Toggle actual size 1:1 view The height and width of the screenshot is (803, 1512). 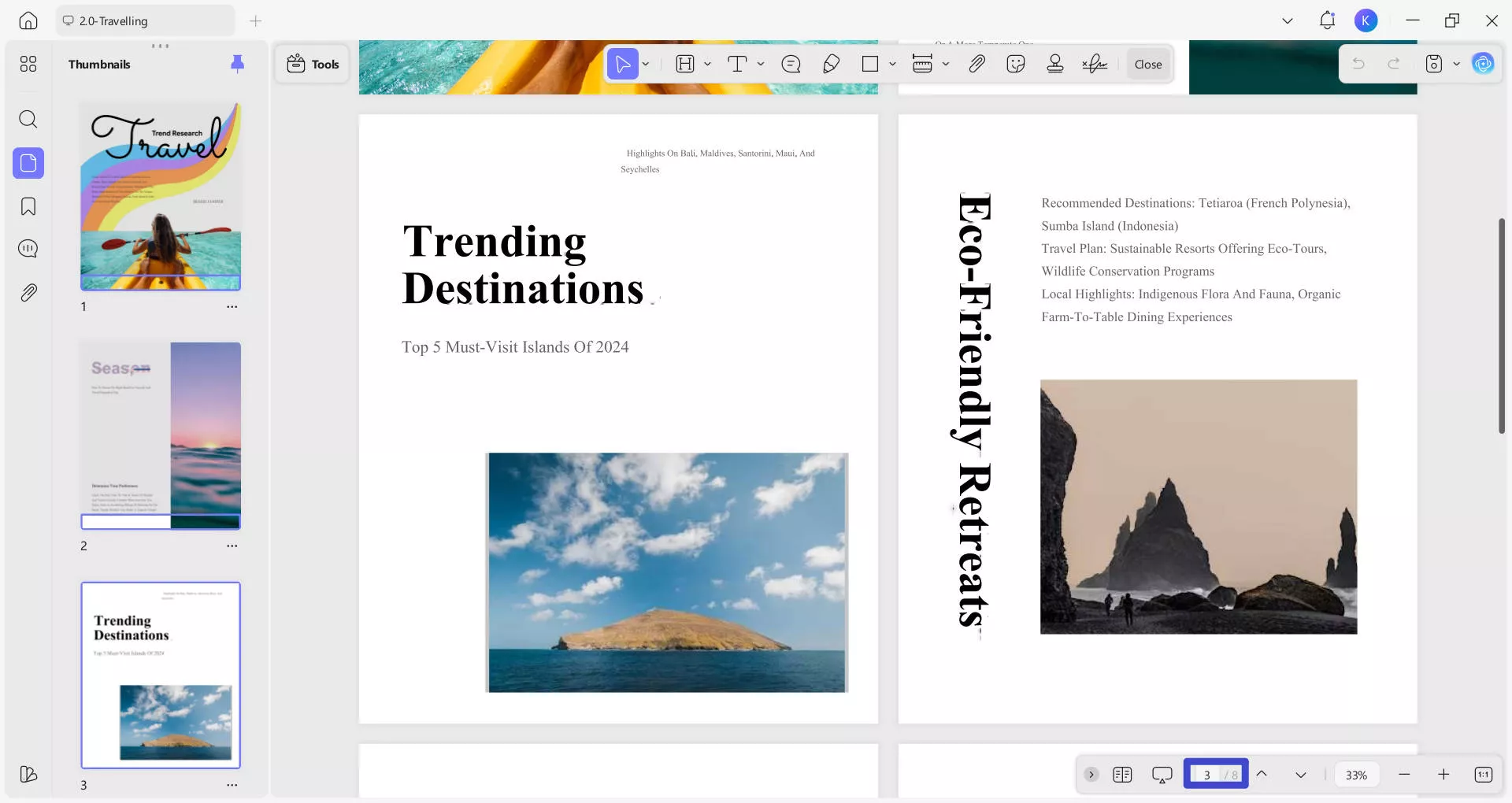point(1483,775)
